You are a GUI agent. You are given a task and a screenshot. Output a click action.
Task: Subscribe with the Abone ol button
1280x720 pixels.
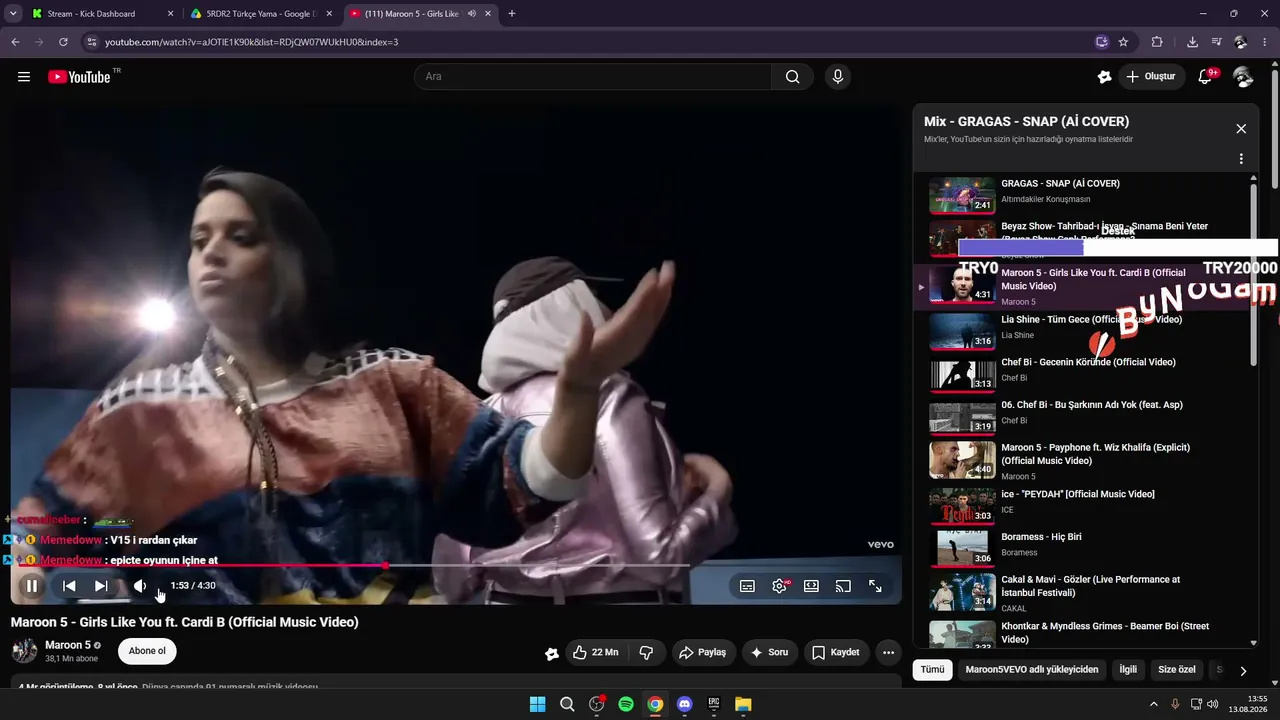coord(147,652)
